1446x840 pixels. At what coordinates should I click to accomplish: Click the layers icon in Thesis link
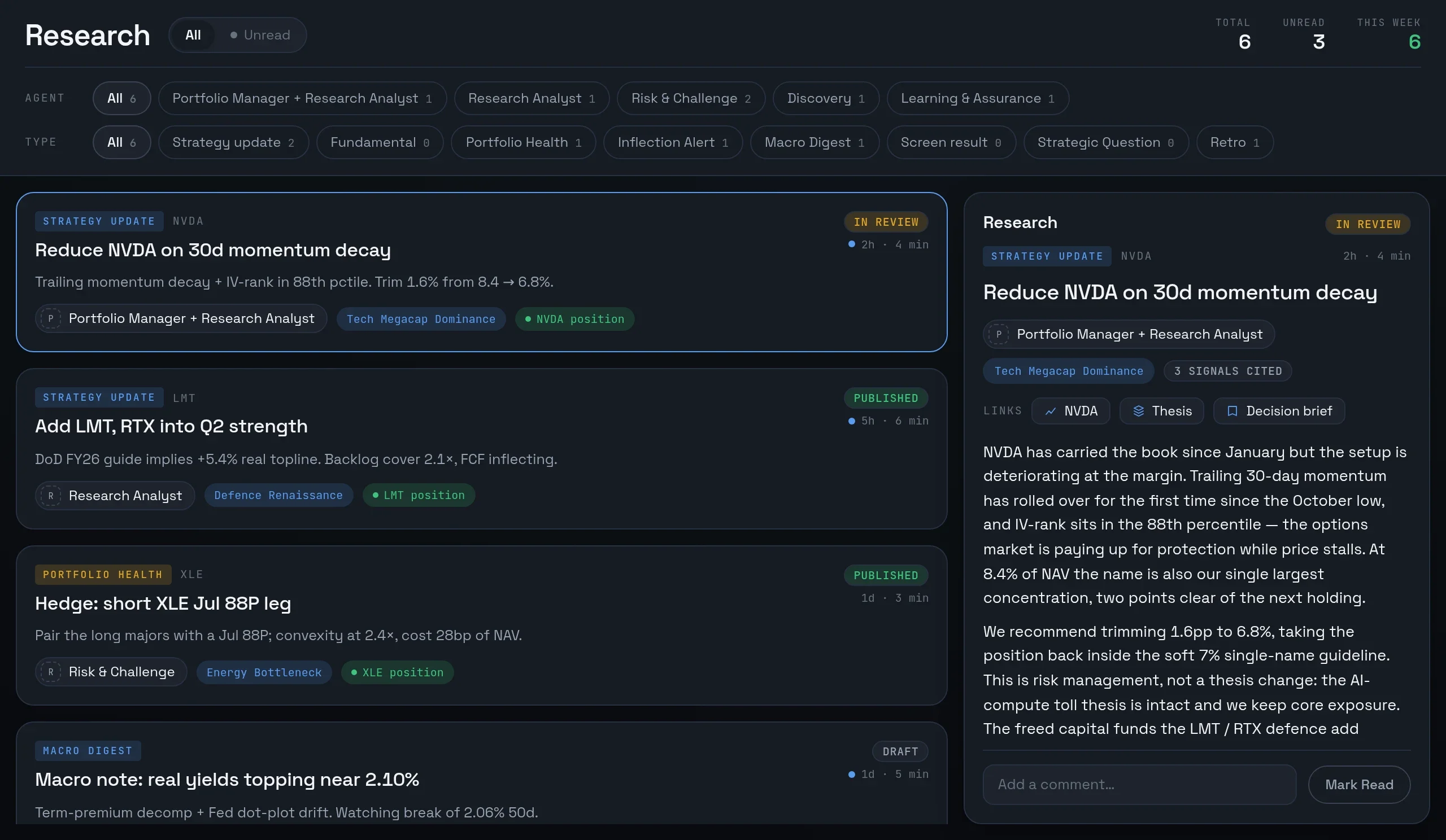pyautogui.click(x=1138, y=411)
